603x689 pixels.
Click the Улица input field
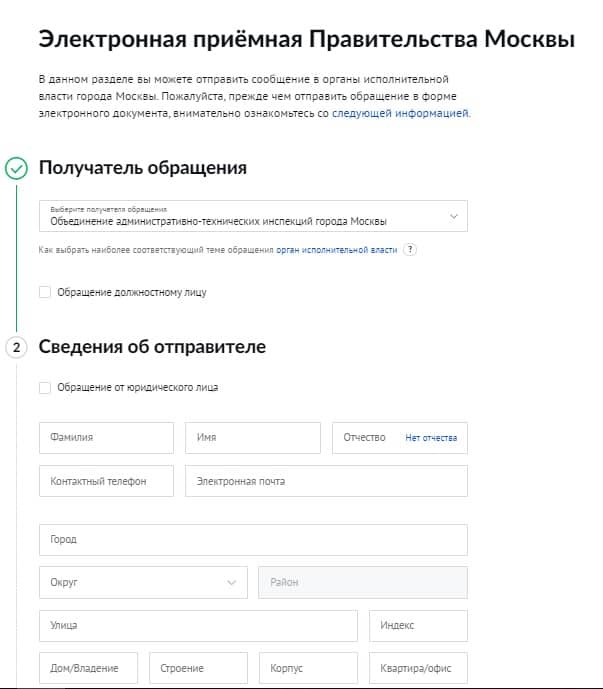pos(198,625)
